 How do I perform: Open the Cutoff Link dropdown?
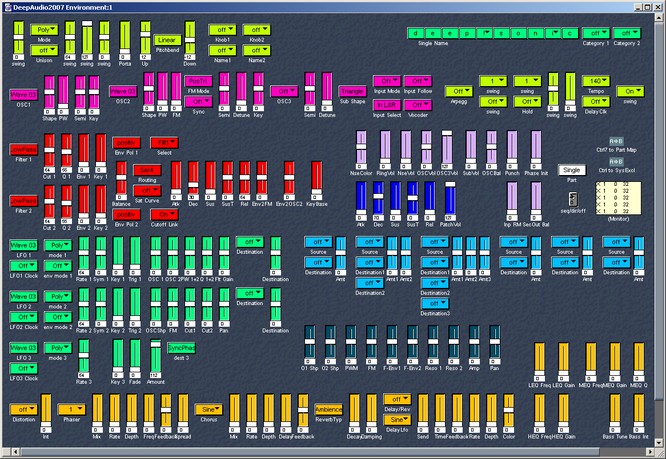click(164, 214)
